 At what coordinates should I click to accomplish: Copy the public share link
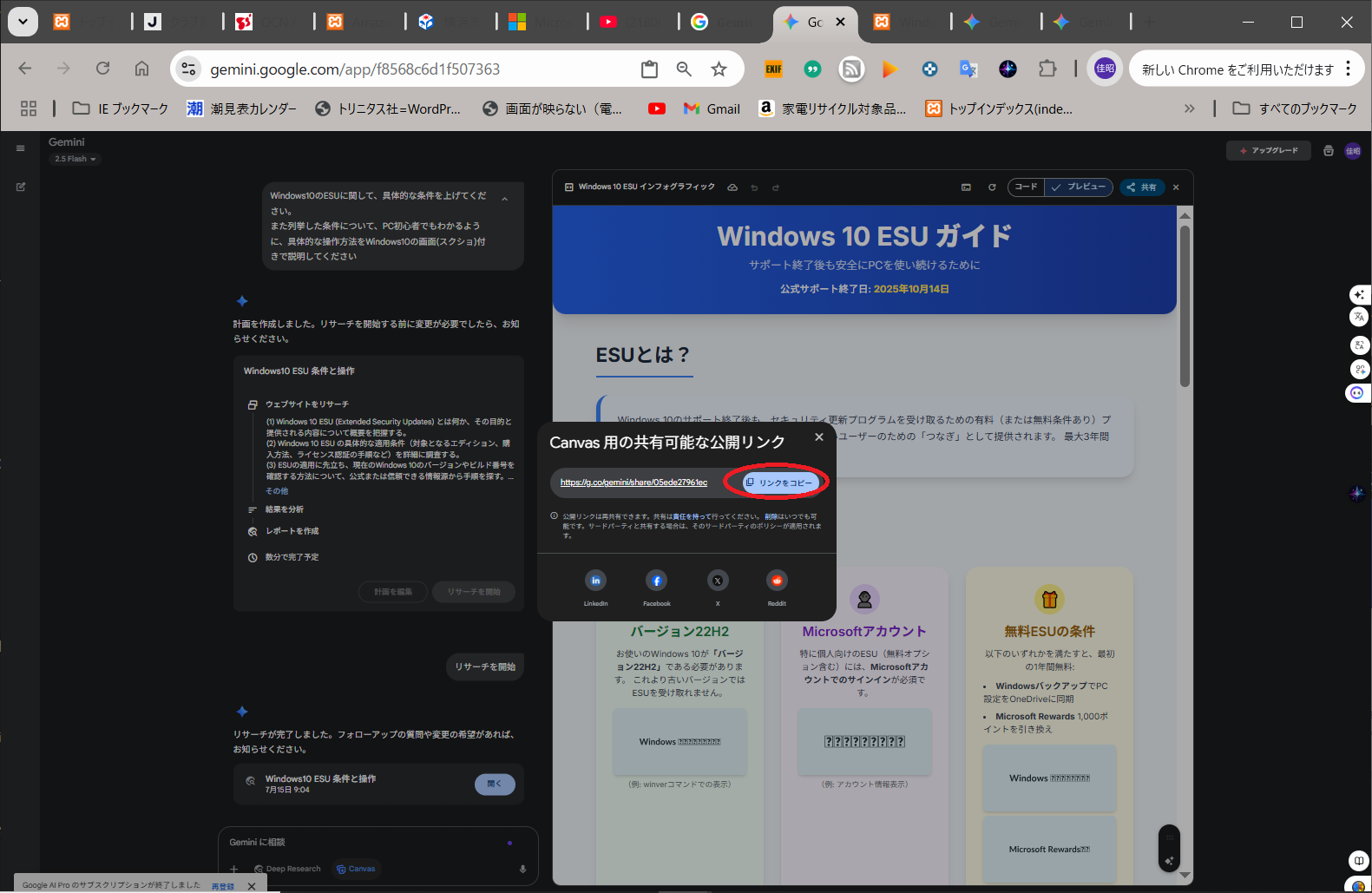780,483
